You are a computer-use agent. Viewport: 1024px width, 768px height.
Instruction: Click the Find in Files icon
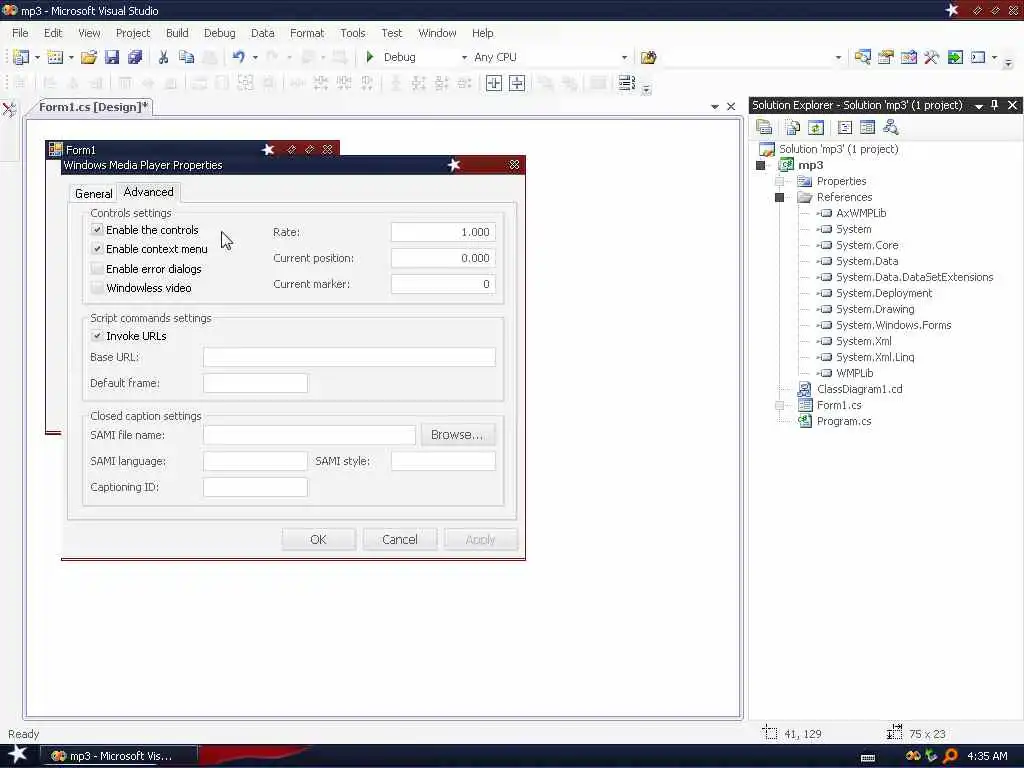648,57
